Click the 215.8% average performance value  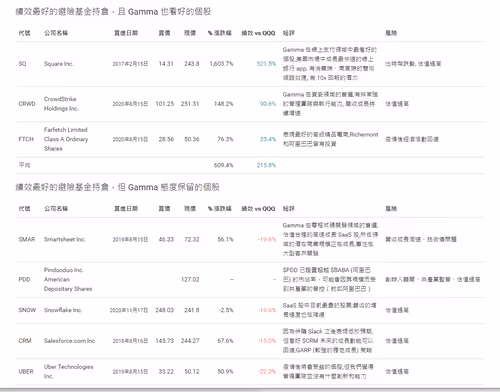point(266,165)
